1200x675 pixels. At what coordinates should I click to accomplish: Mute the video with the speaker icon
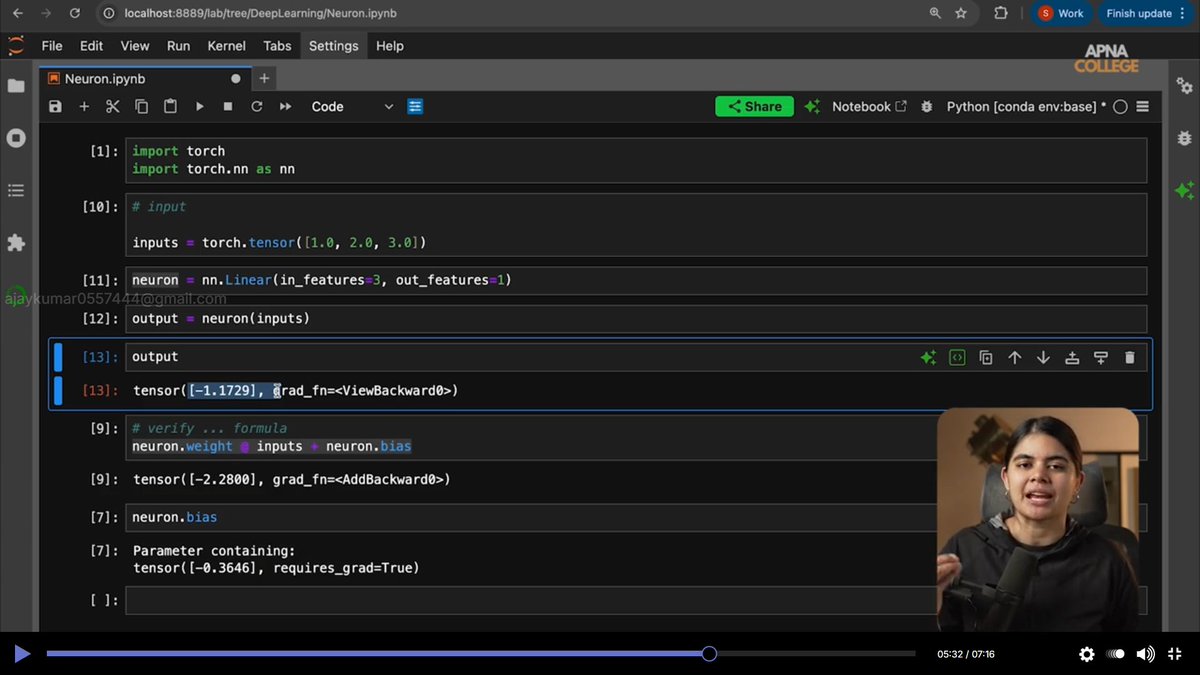point(1146,654)
